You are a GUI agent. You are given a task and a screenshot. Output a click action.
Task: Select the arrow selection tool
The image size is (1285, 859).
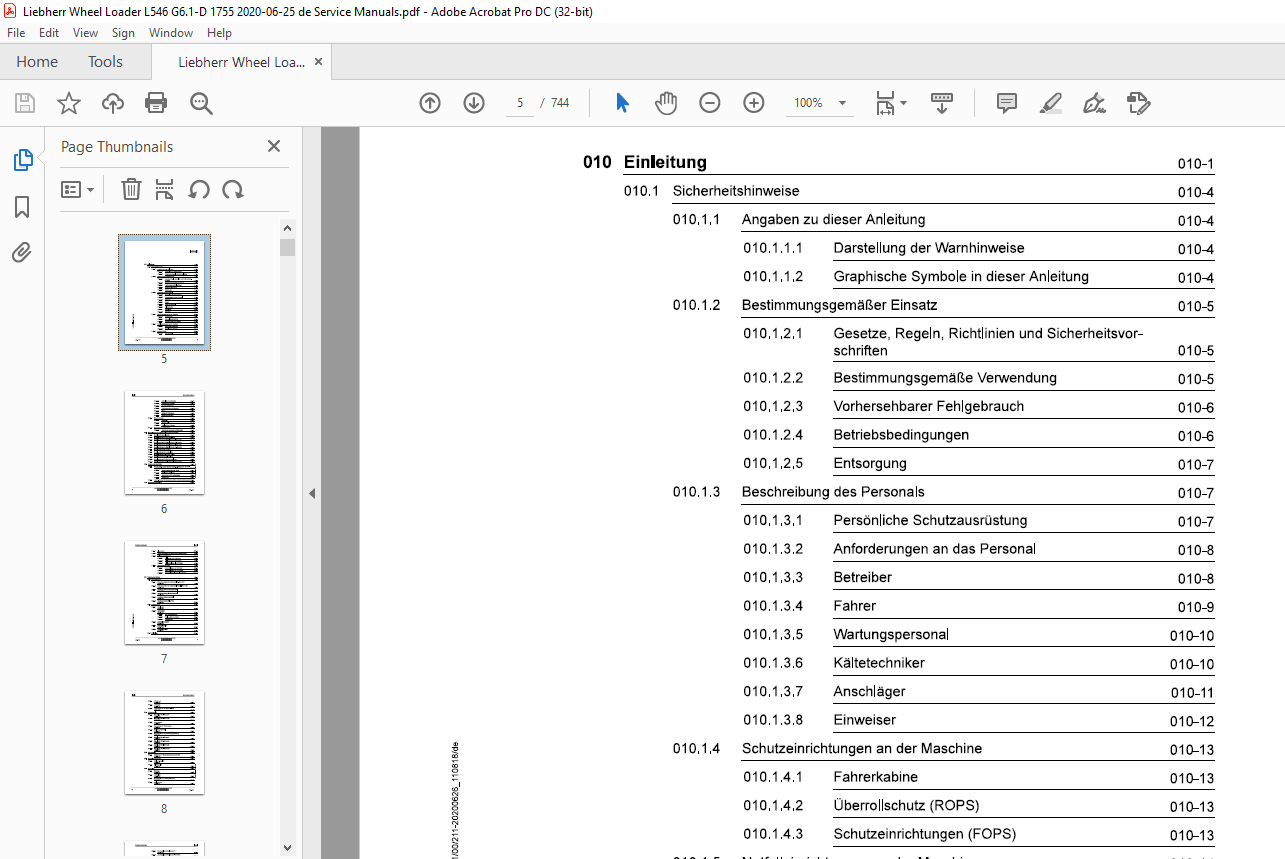tap(623, 103)
